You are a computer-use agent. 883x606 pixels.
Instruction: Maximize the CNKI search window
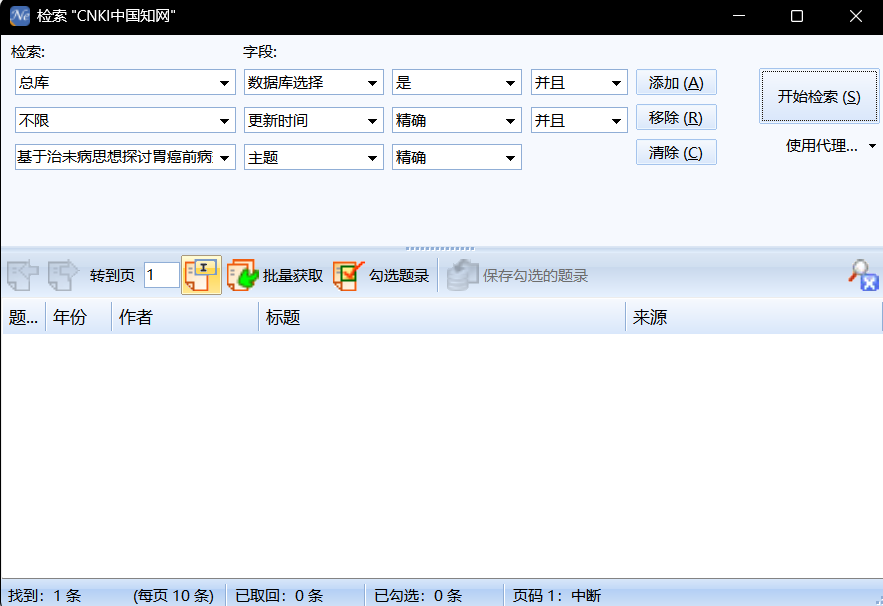[x=797, y=16]
